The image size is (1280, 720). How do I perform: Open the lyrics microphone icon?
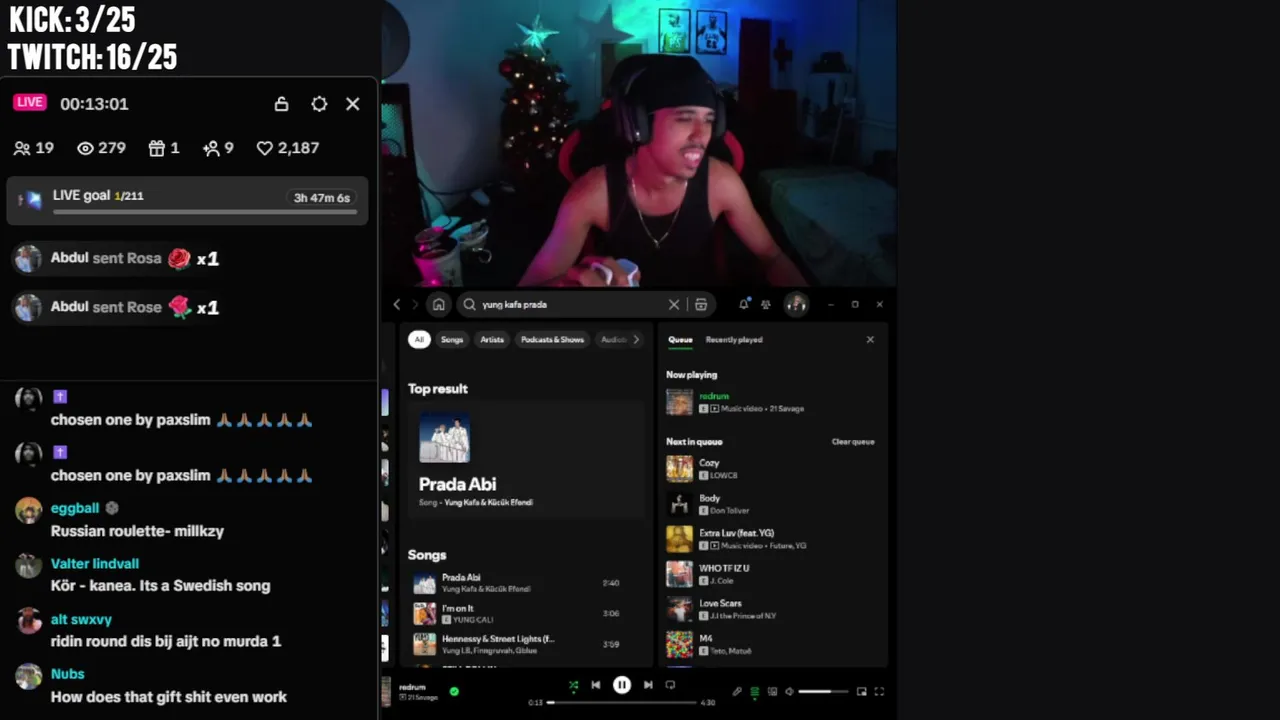click(x=737, y=691)
